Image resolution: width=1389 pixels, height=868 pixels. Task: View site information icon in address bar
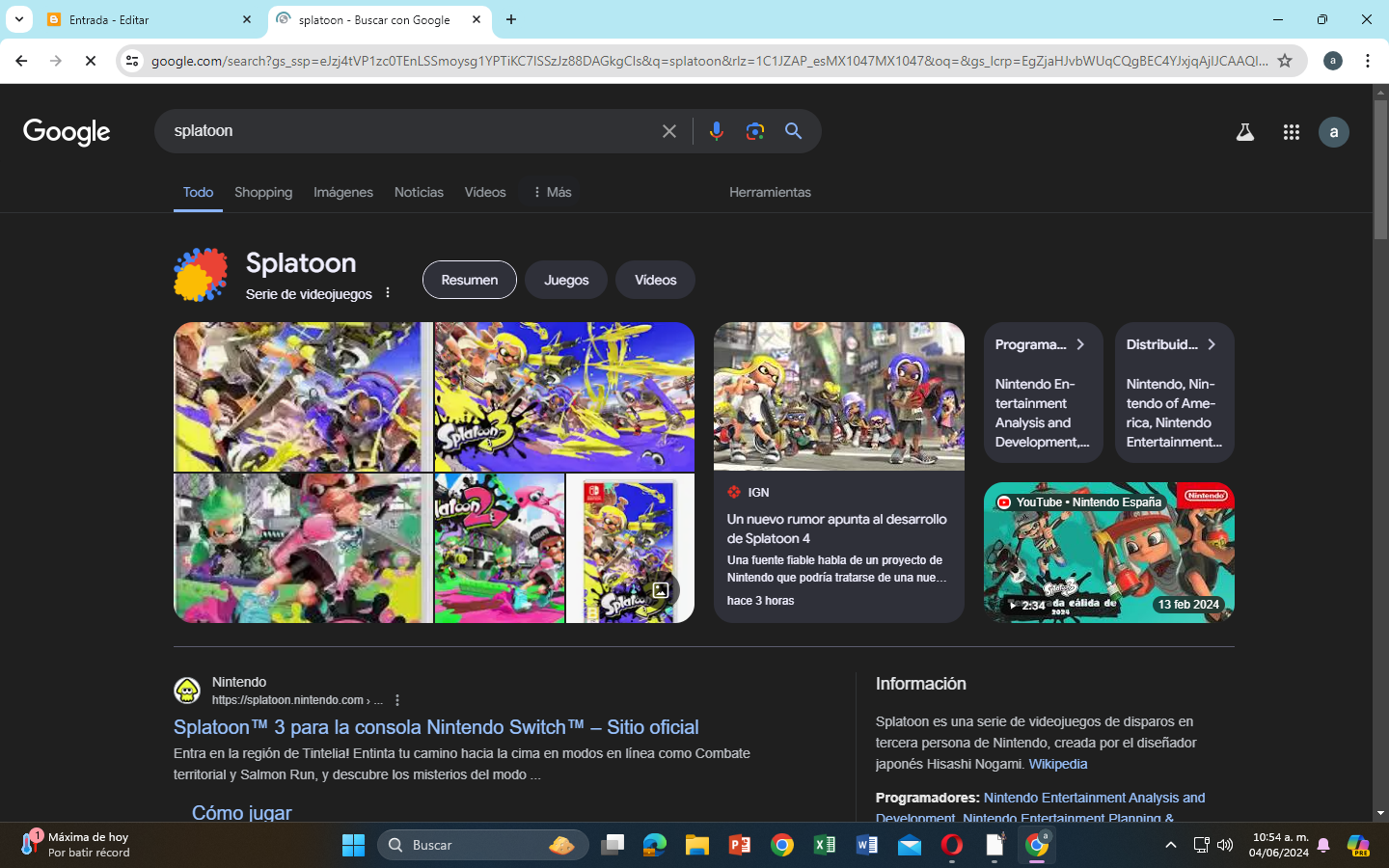tap(132, 61)
